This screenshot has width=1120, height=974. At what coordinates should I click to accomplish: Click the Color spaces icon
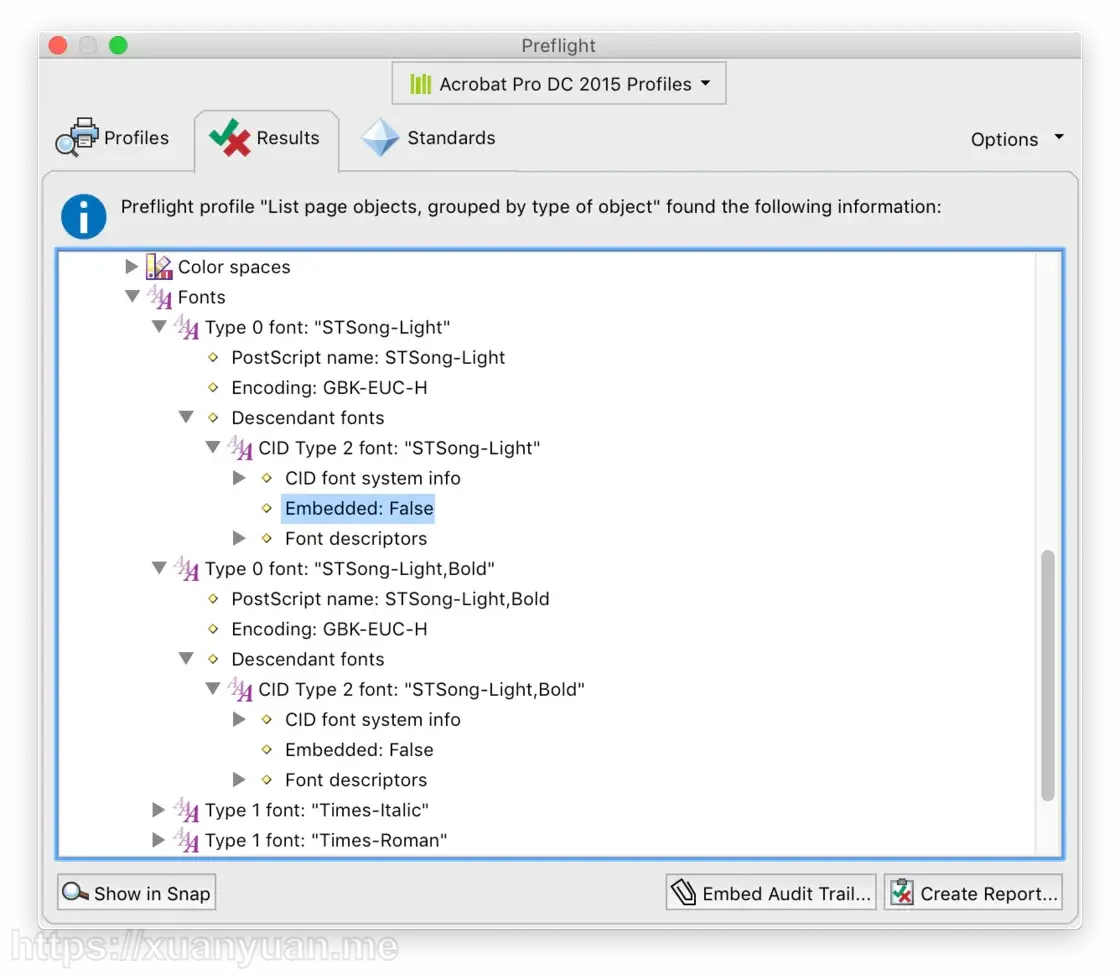[x=159, y=267]
